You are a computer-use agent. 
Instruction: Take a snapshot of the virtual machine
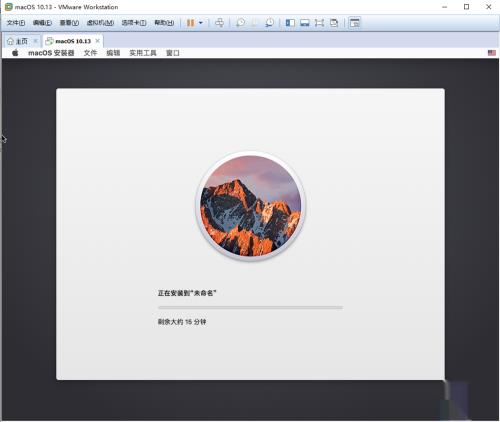coord(240,23)
